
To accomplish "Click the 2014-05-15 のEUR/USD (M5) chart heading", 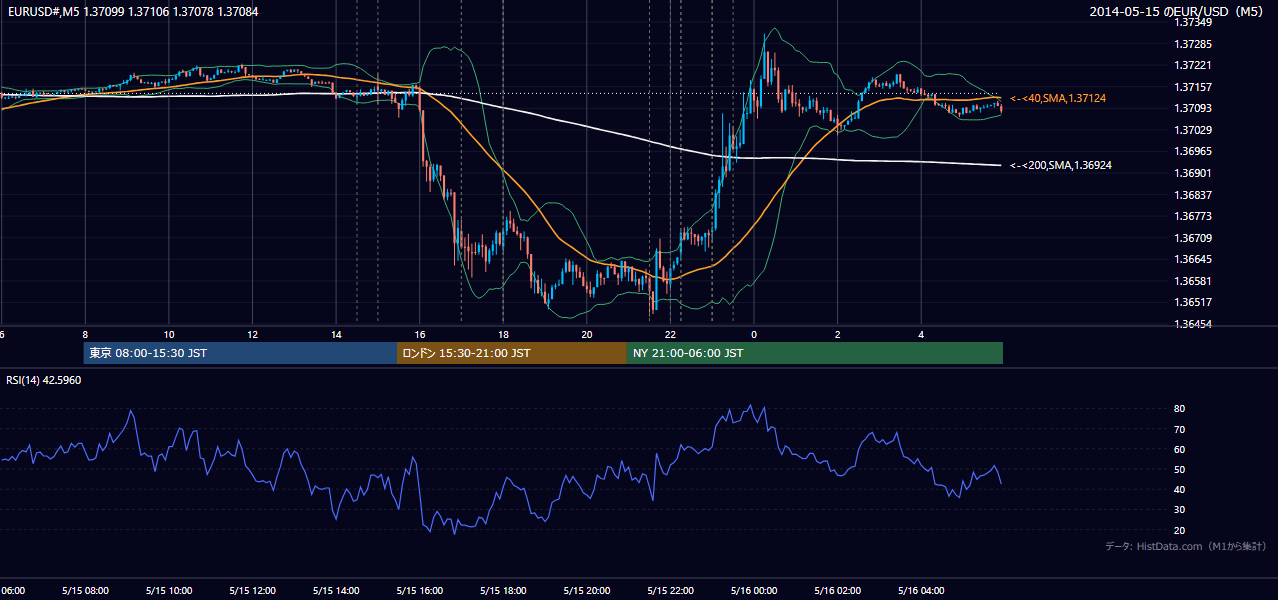I will click(x=1178, y=11).
